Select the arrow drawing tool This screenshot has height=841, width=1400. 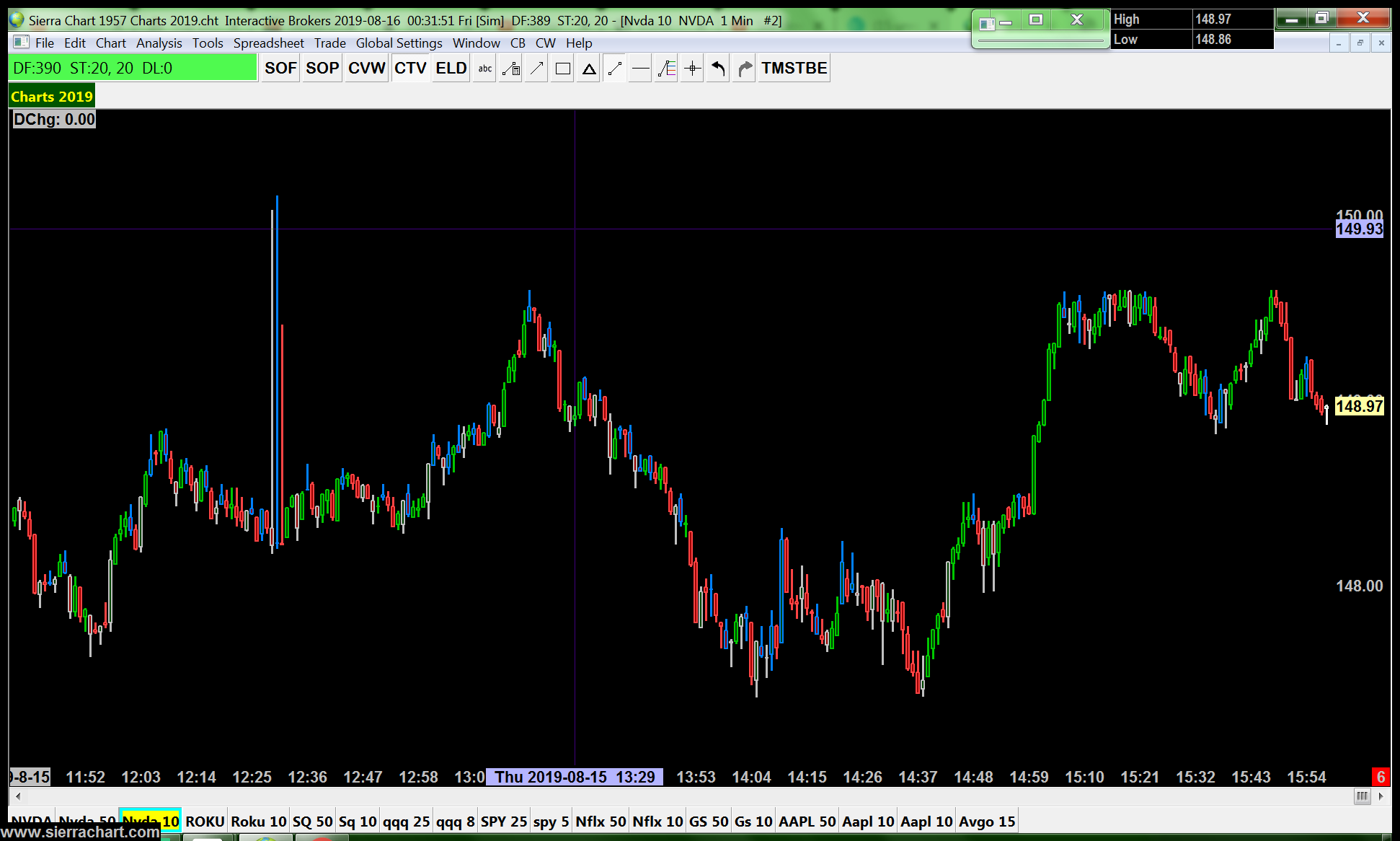537,69
